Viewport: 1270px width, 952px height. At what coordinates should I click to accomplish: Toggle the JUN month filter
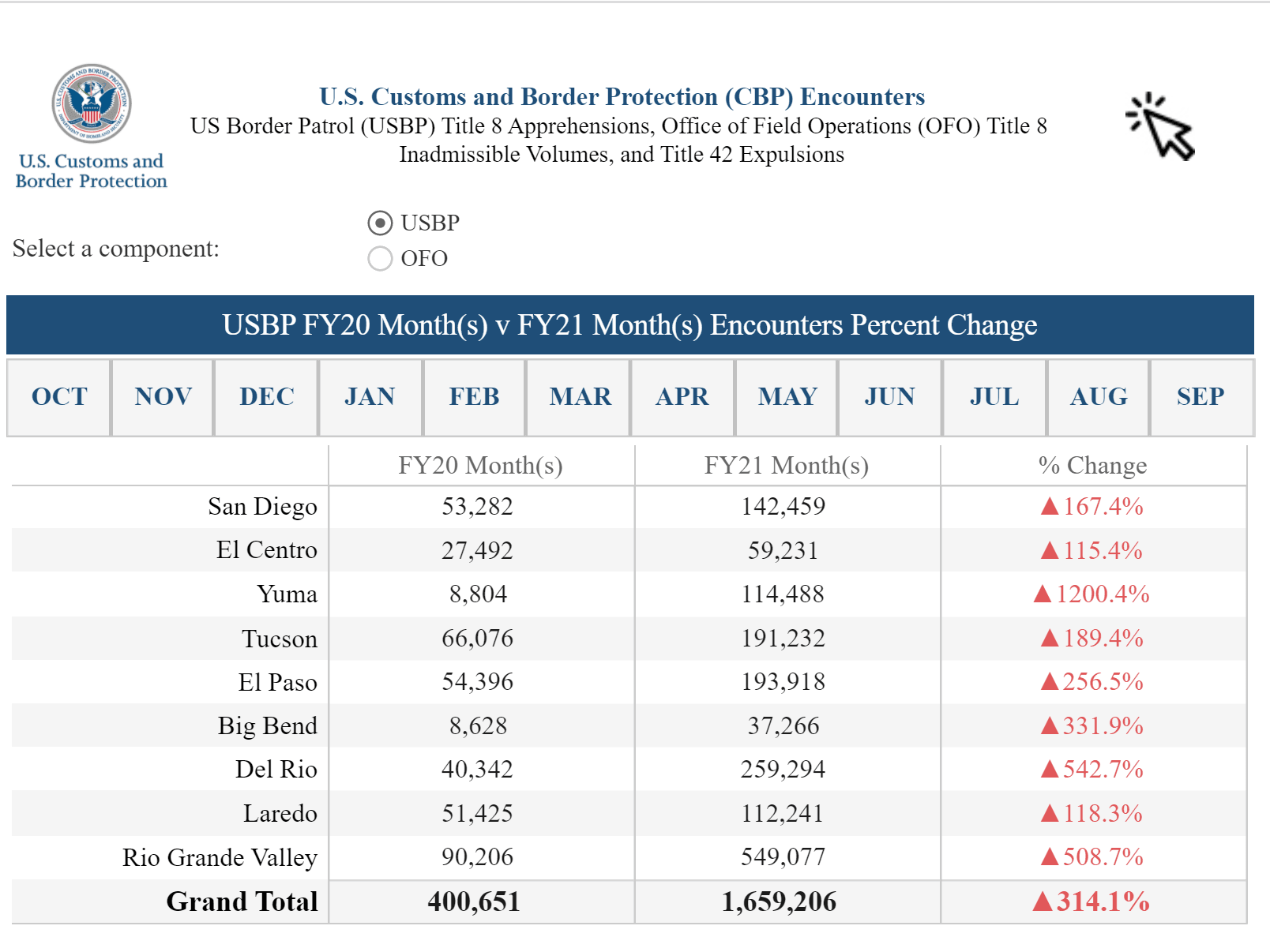click(889, 397)
